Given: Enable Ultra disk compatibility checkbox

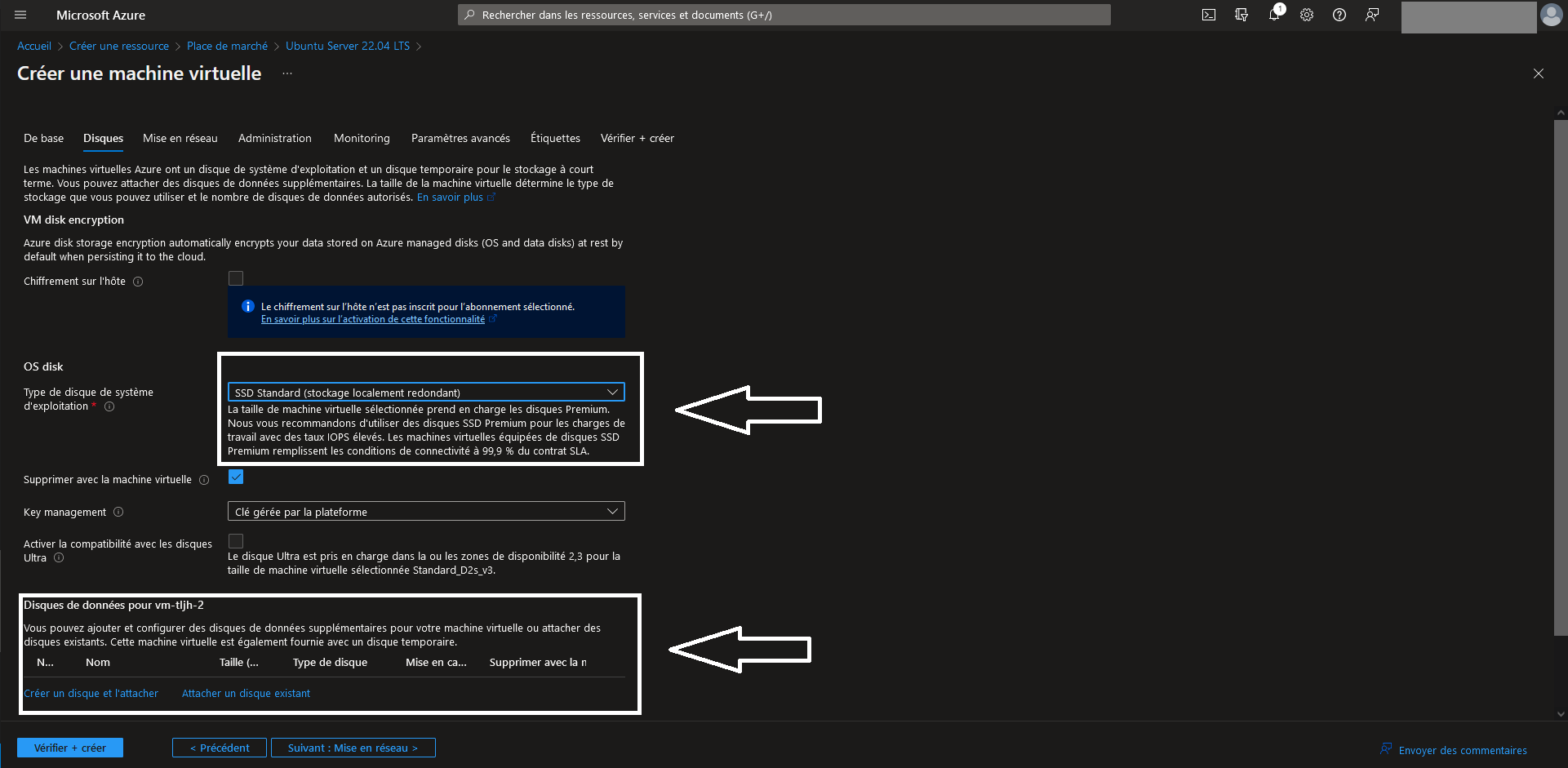Looking at the screenshot, I should [236, 541].
